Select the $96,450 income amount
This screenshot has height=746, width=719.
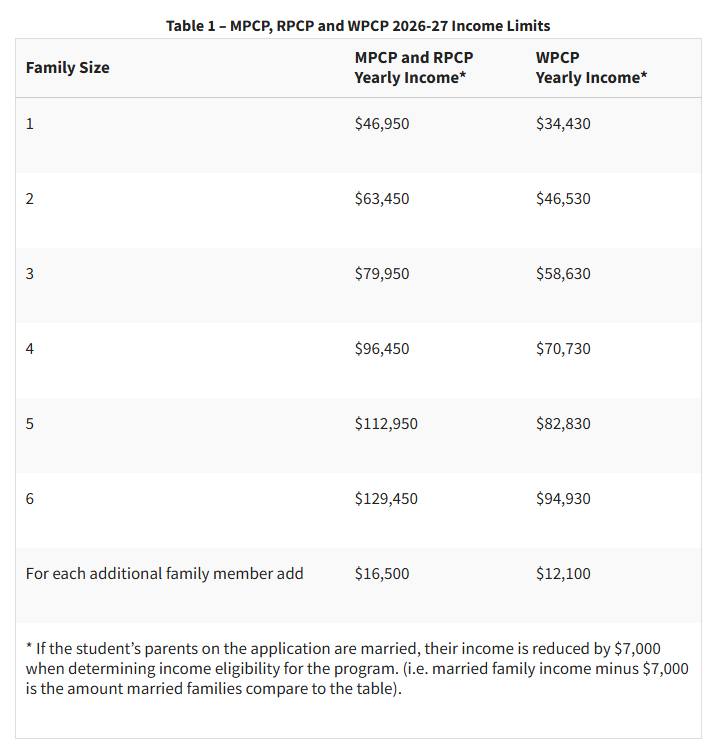click(382, 349)
